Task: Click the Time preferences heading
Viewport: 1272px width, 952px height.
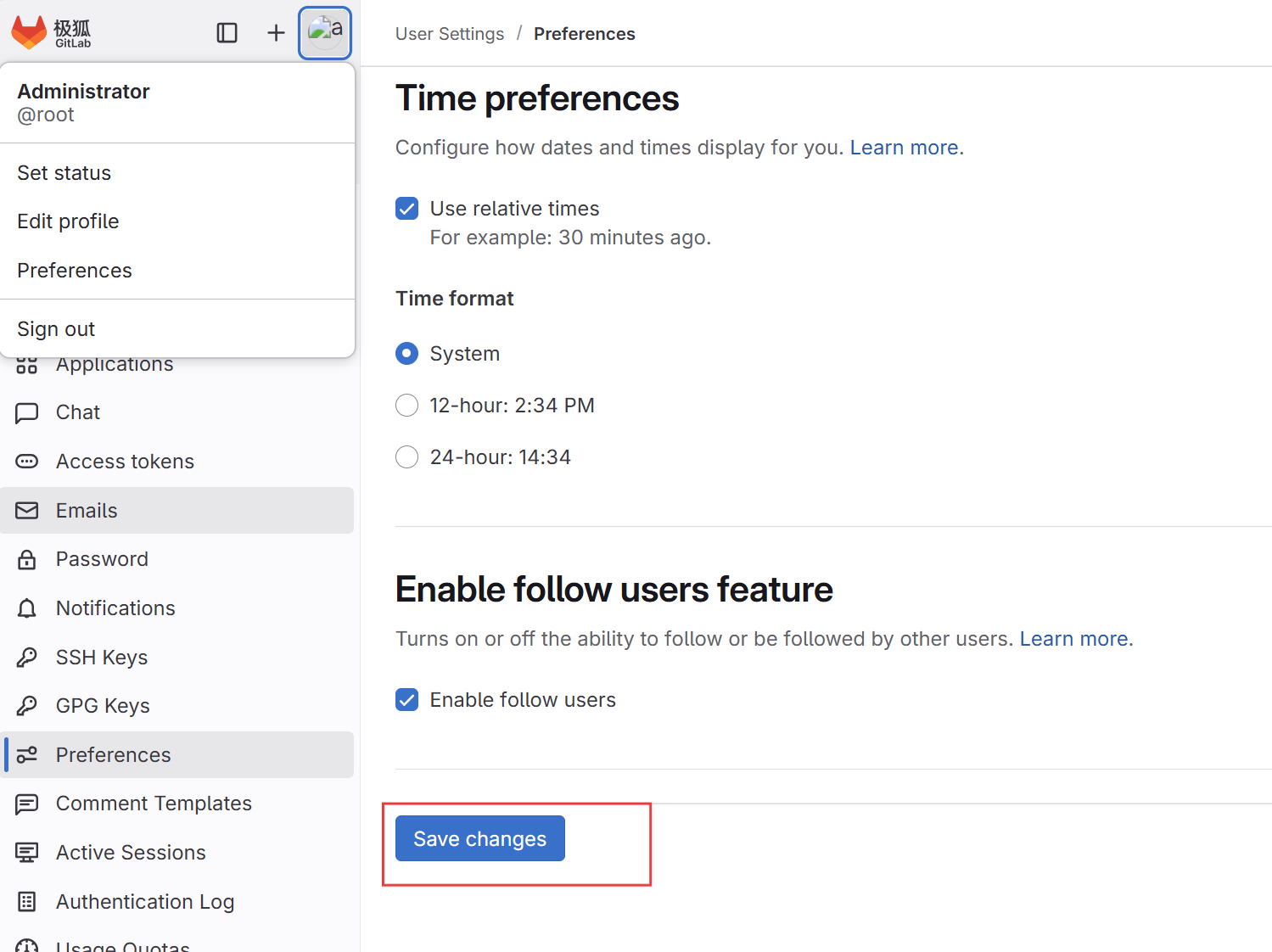Action: [x=537, y=98]
